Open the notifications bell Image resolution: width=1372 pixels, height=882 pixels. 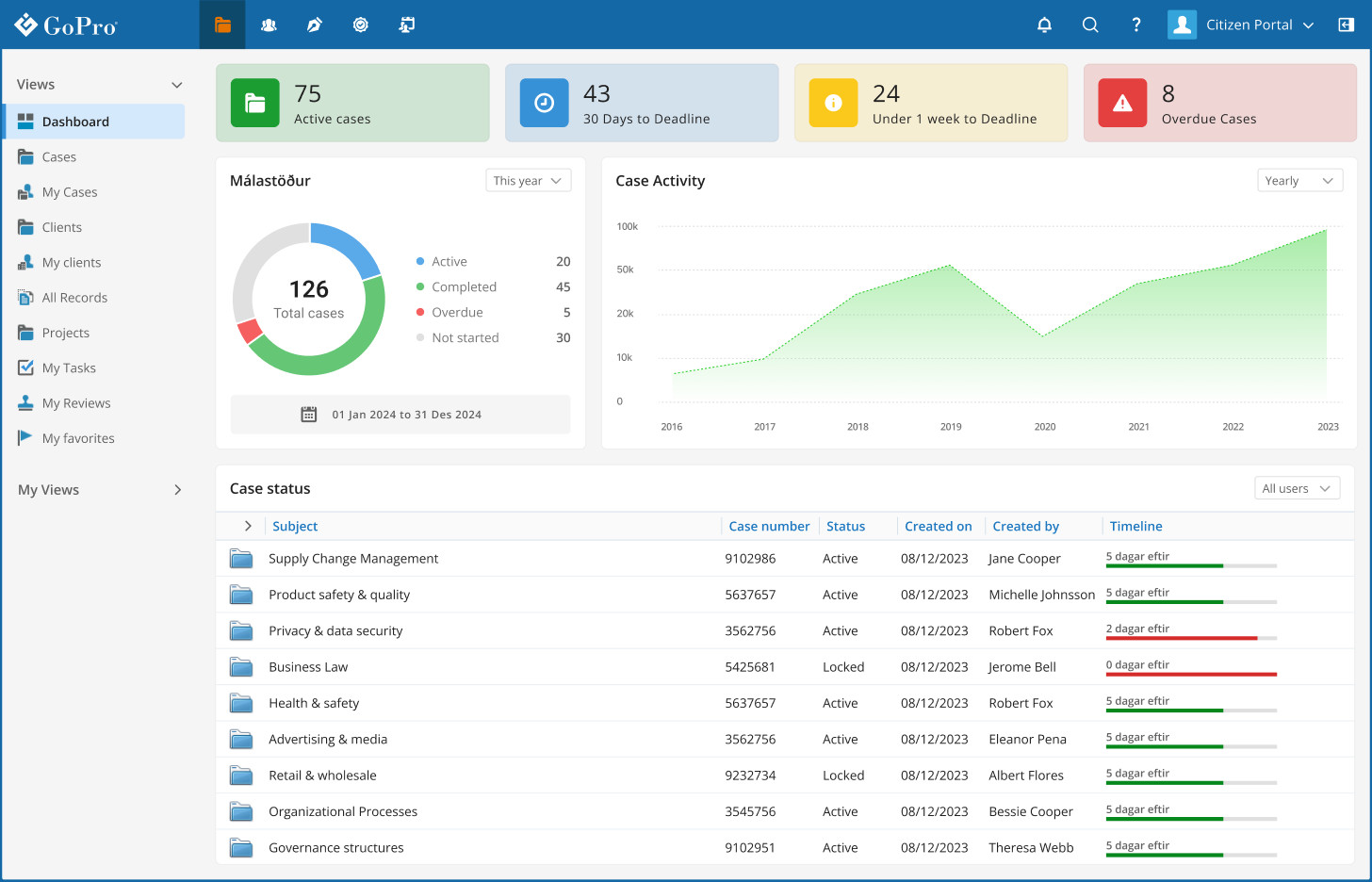pos(1044,24)
